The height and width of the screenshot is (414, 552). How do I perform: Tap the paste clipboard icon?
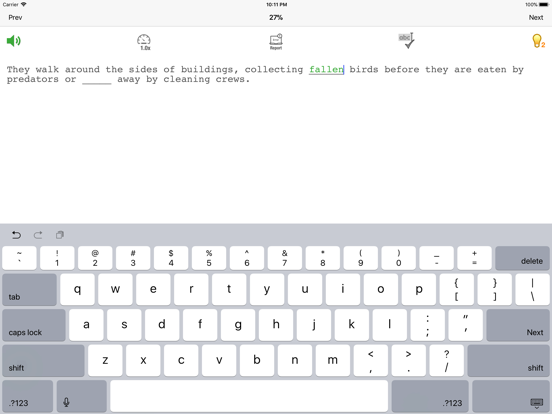click(60, 235)
